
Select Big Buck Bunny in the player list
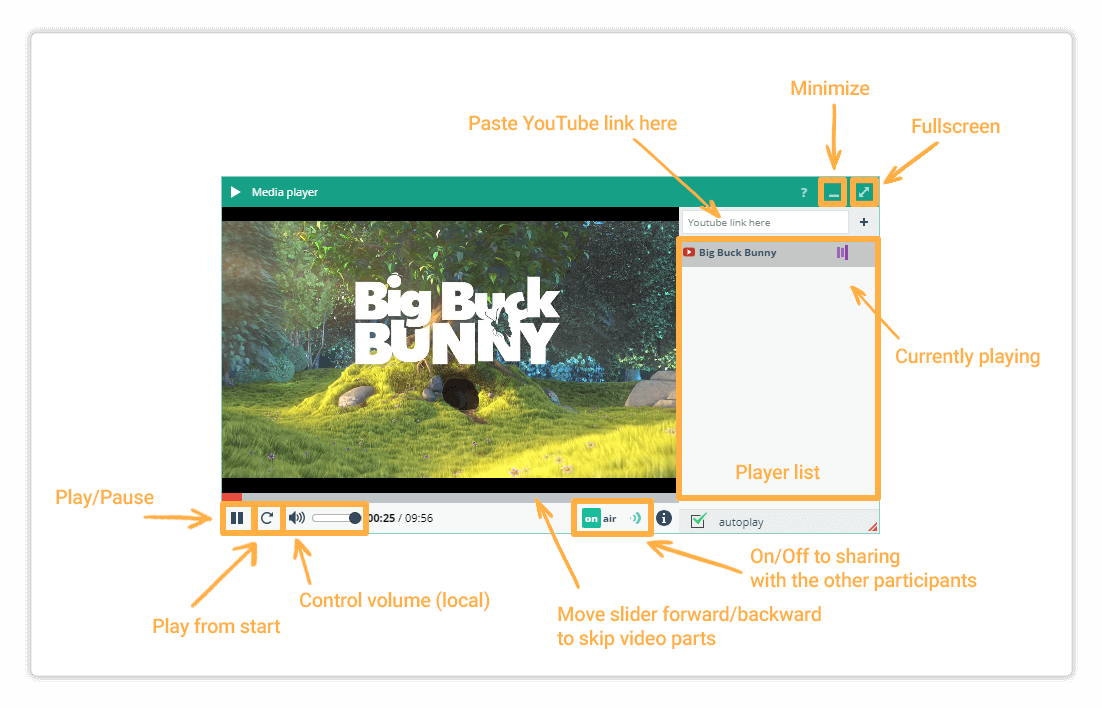(x=779, y=252)
